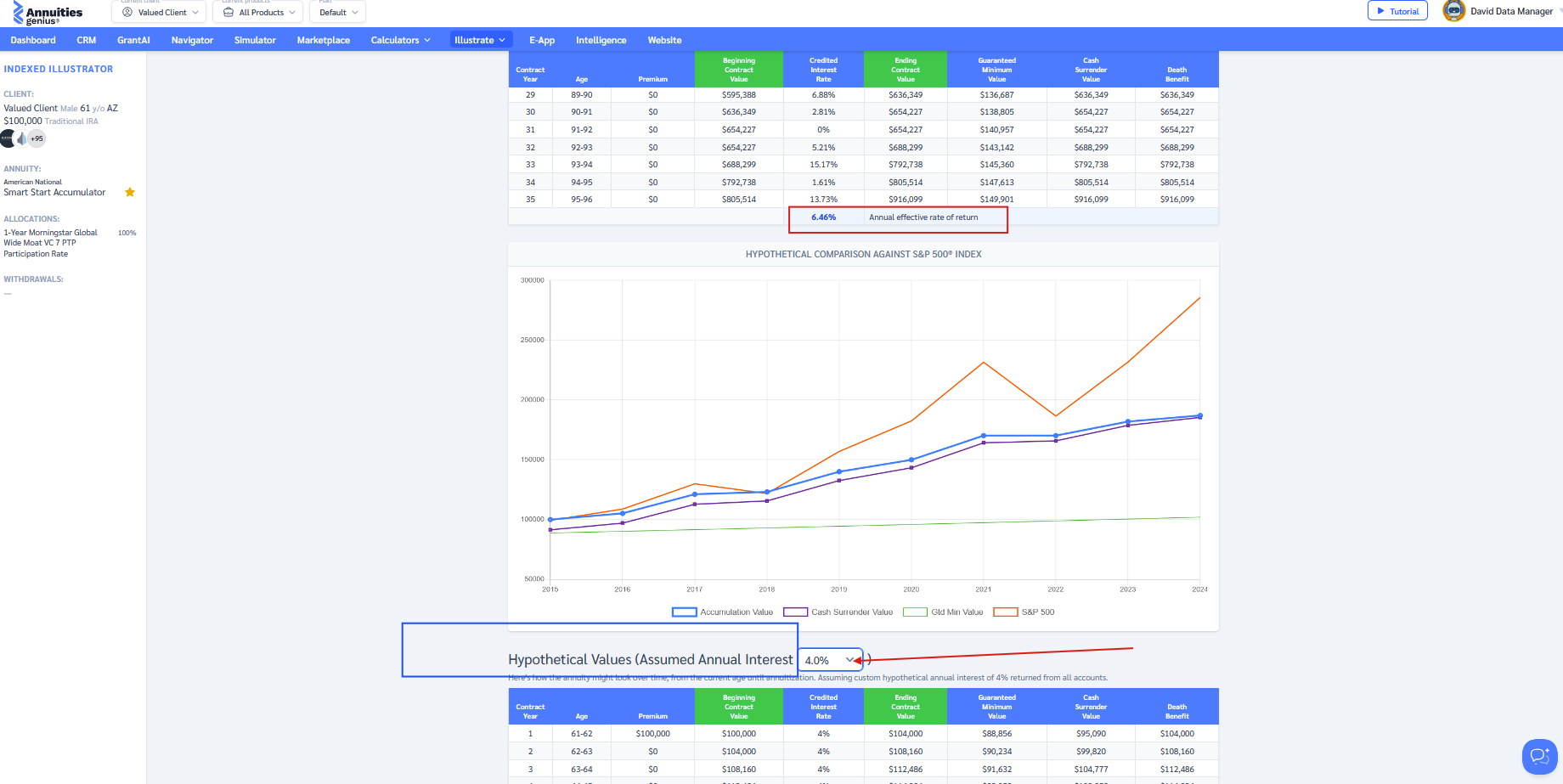Click the $100,000 Traditional IRA amount

[x=51, y=121]
